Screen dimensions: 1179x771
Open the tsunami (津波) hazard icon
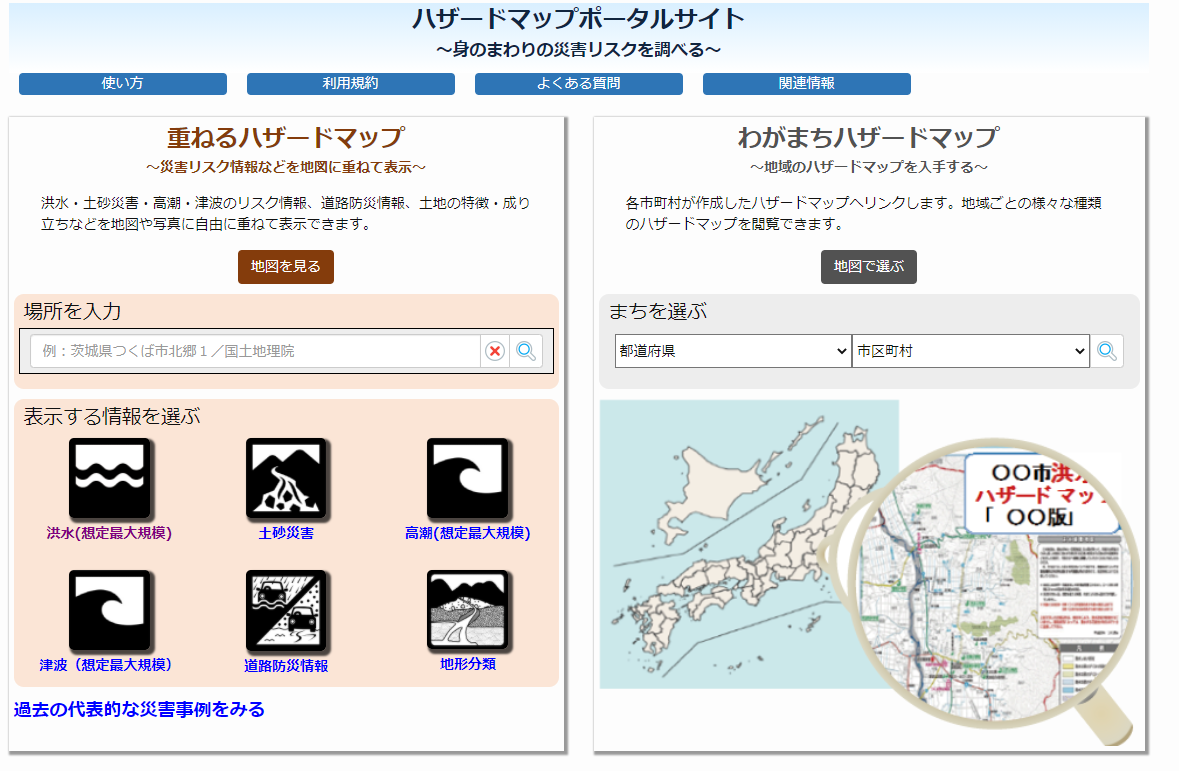[x=109, y=610]
